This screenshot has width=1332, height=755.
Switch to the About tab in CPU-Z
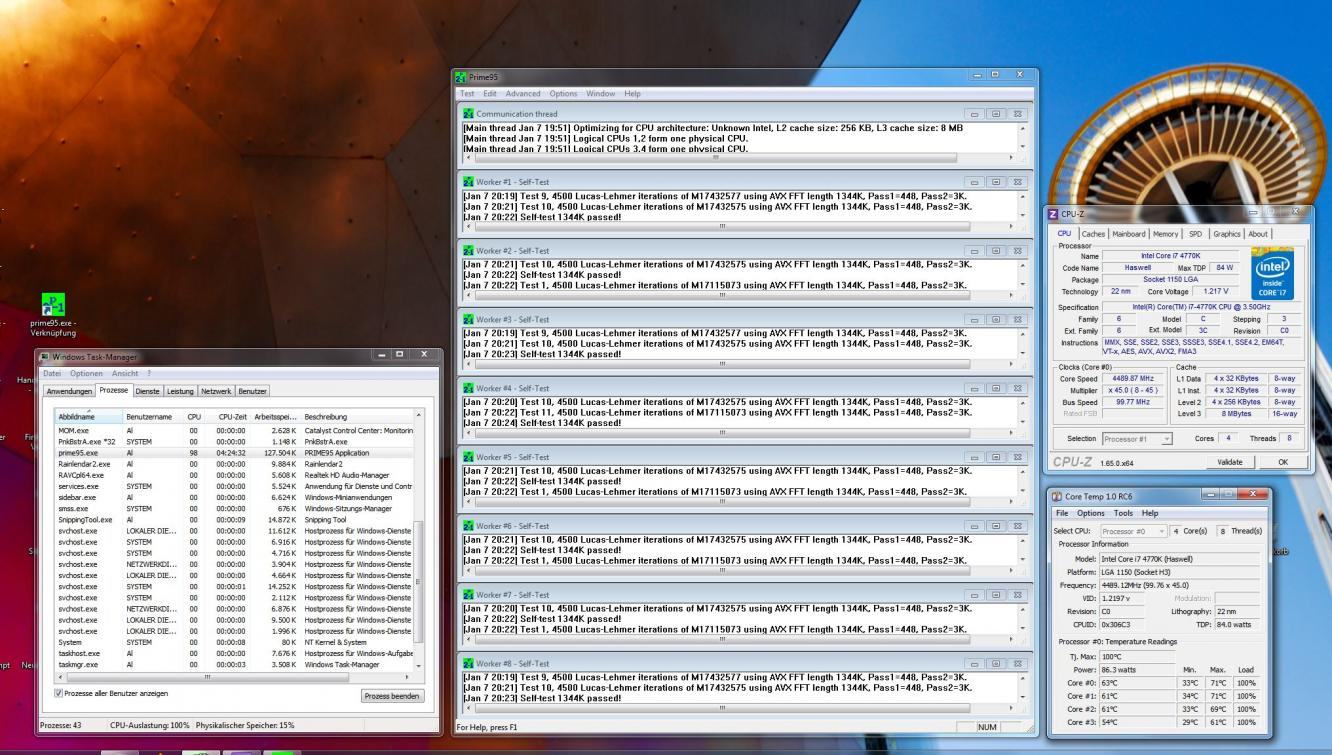tap(1258, 234)
